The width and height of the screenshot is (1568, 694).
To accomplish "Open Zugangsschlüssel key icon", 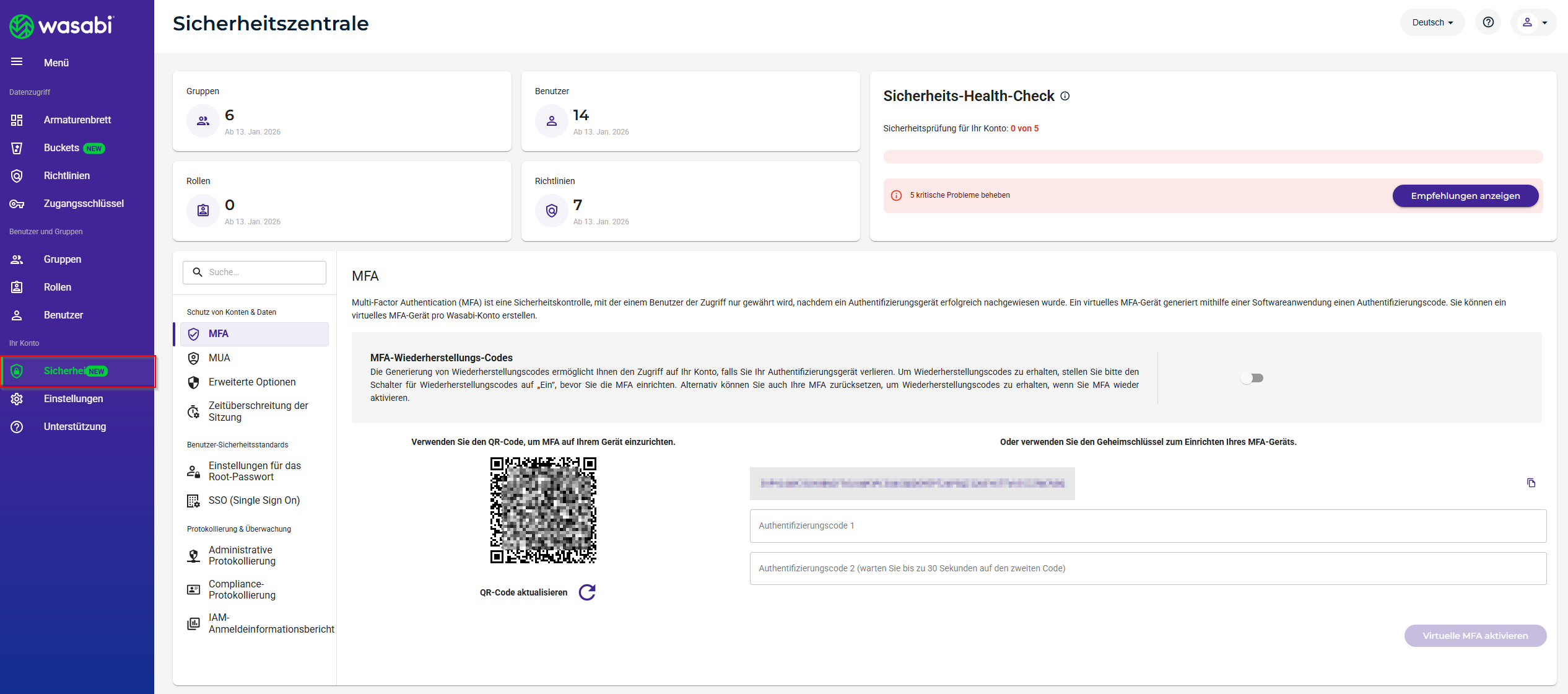I will [x=17, y=204].
